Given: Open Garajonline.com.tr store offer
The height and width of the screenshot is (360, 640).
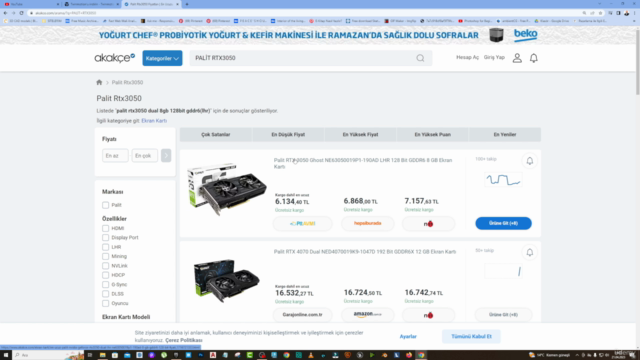Looking at the screenshot, I should click(302, 315).
